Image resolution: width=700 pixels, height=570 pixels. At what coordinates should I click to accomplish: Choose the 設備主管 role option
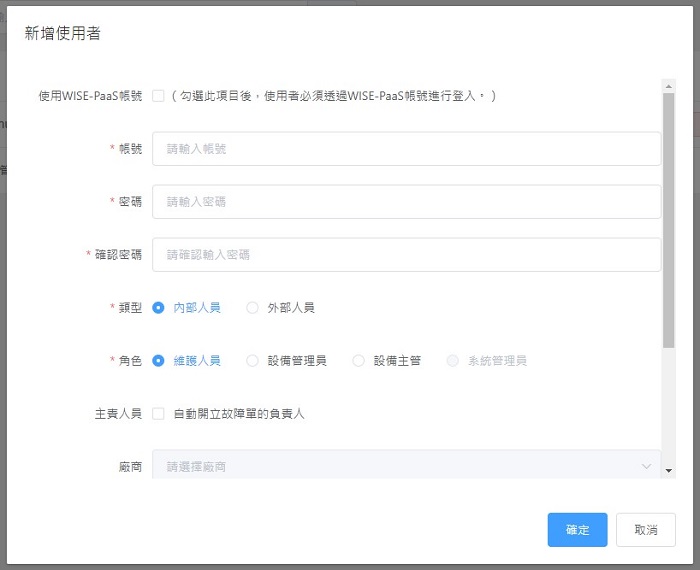358,361
